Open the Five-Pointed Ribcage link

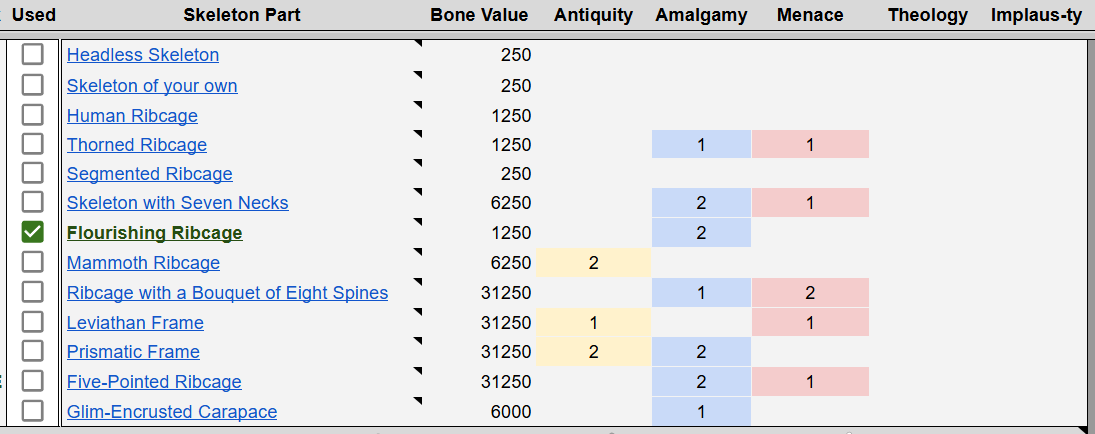[154, 382]
